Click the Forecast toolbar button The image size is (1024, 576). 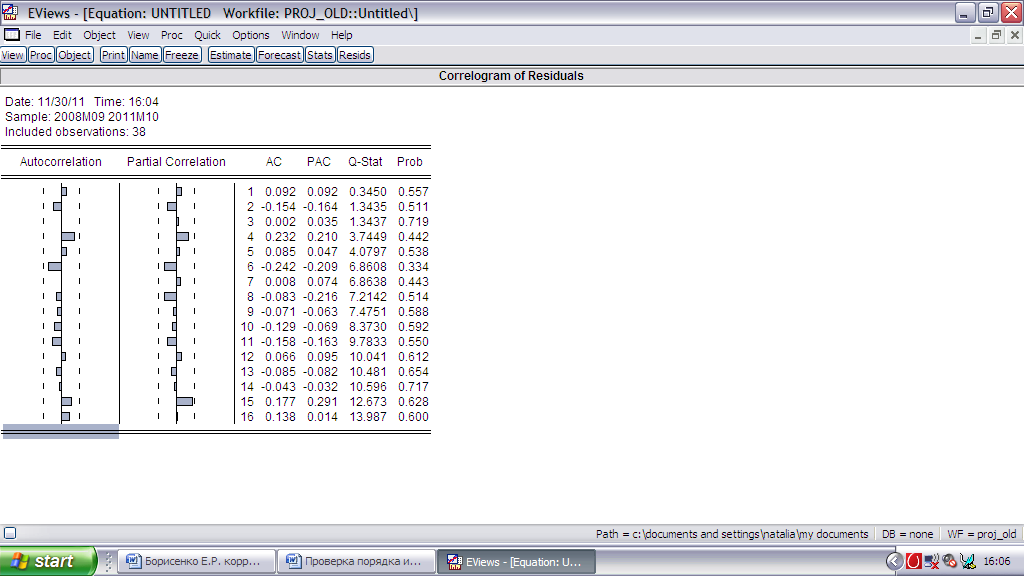point(279,55)
